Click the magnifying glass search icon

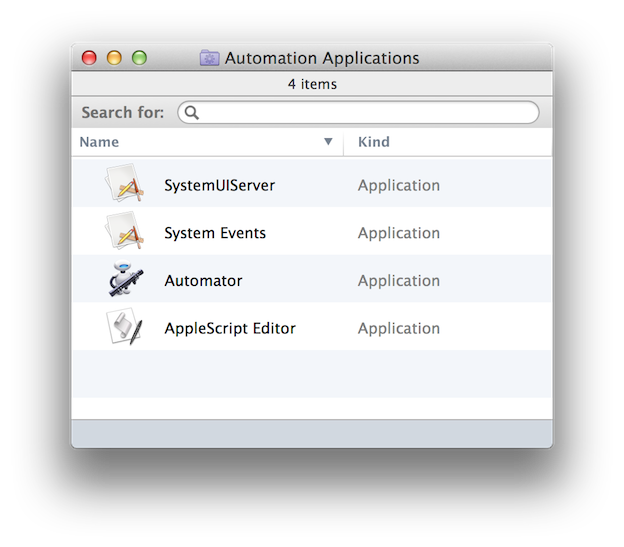(x=192, y=113)
